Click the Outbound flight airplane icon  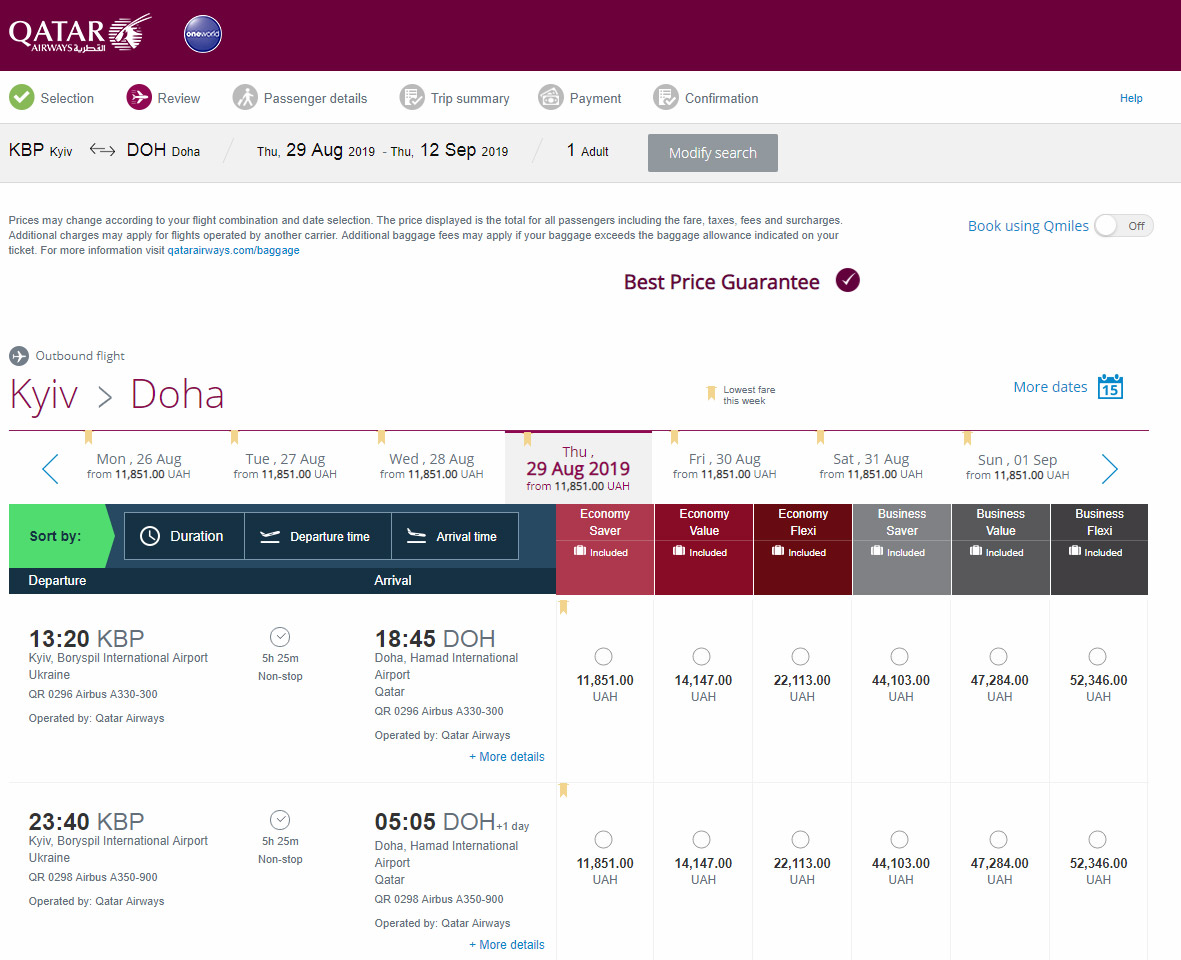click(x=19, y=355)
